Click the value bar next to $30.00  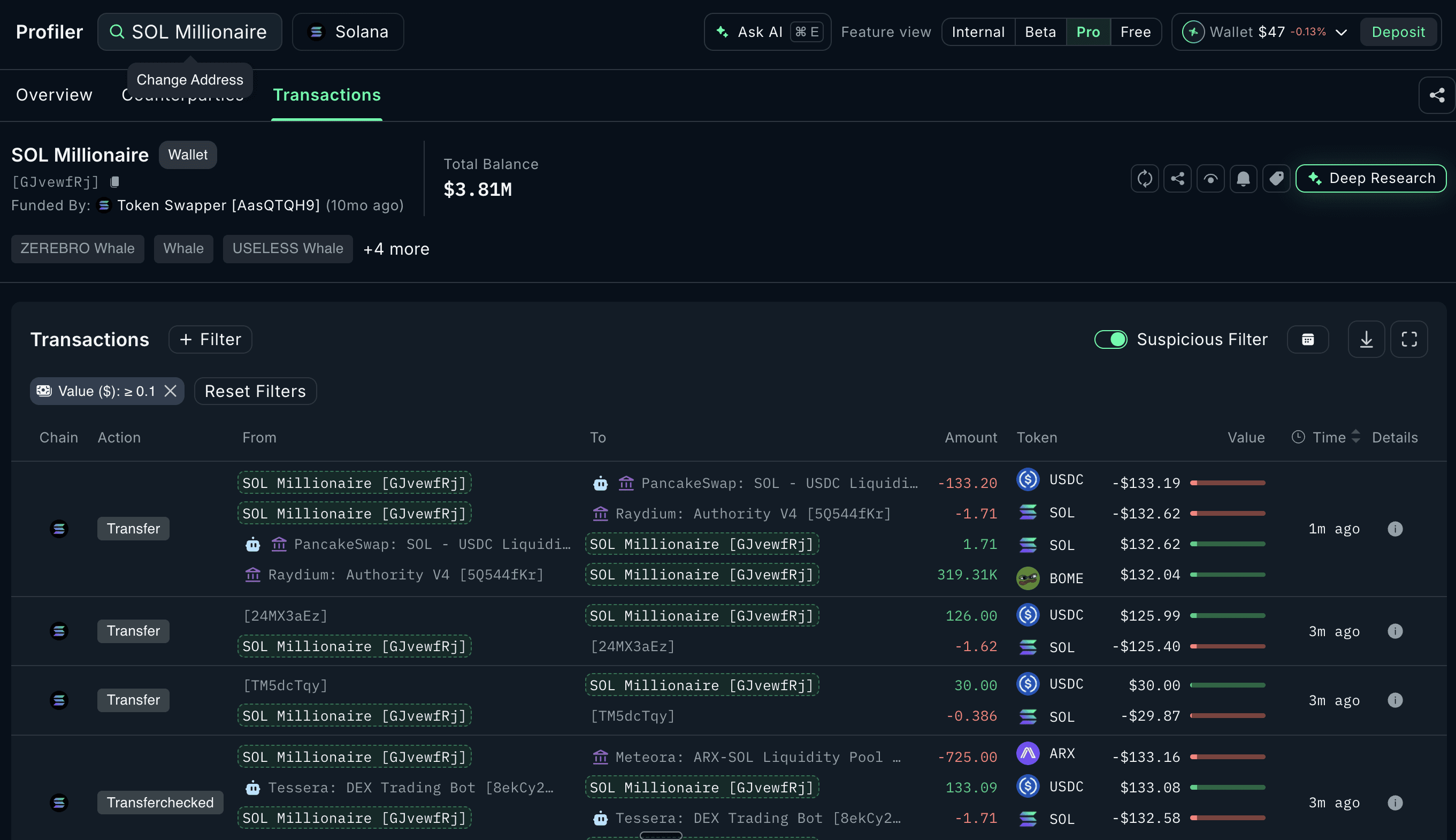[1228, 685]
